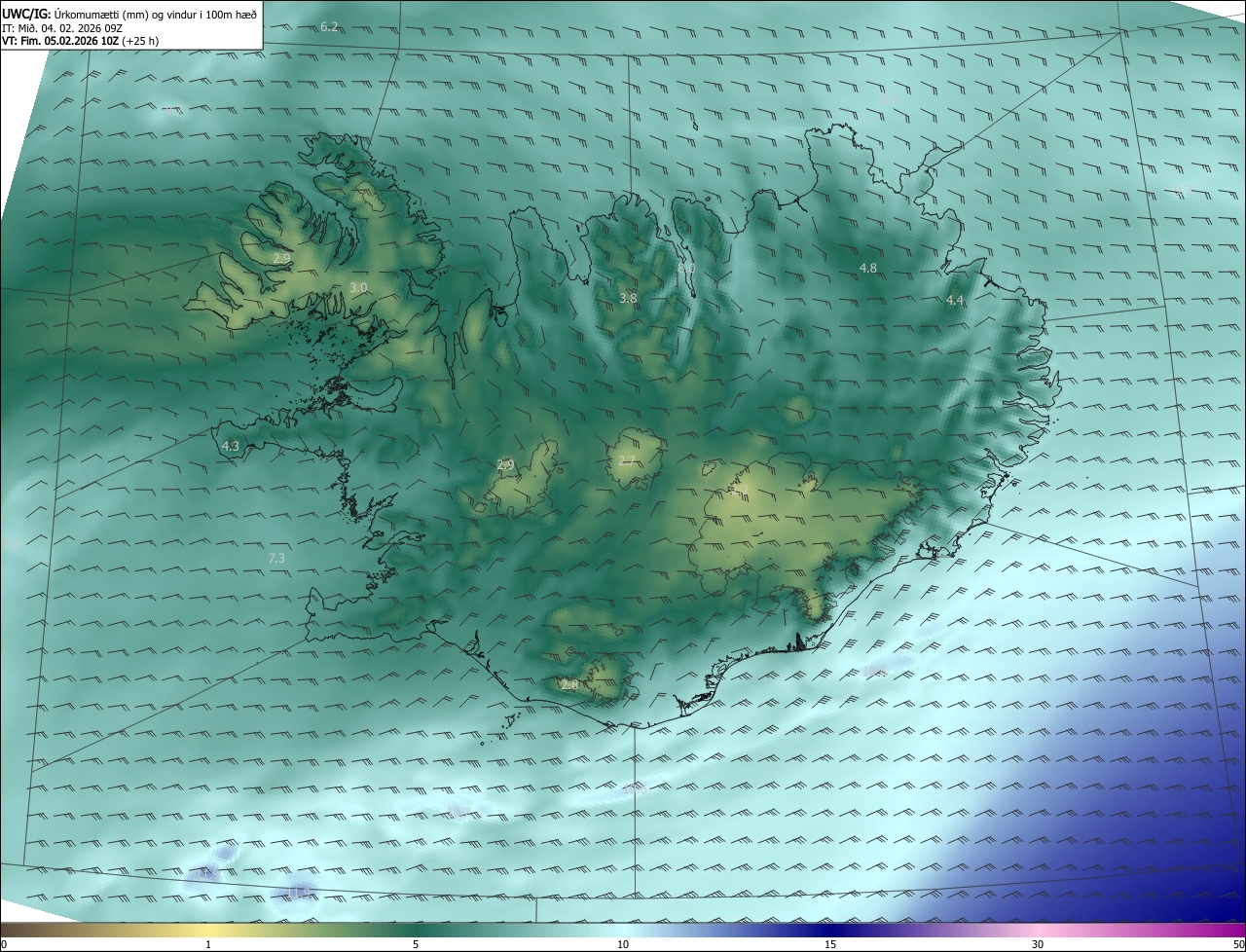Click the '10' tick on the color scale
The height and width of the screenshot is (952, 1246).
click(623, 944)
